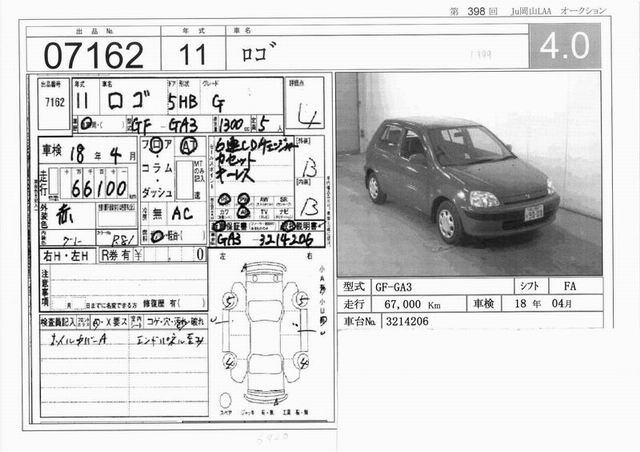Click the 注意事項 notes box
Viewport: 640px width, 452px height.
tap(123, 288)
